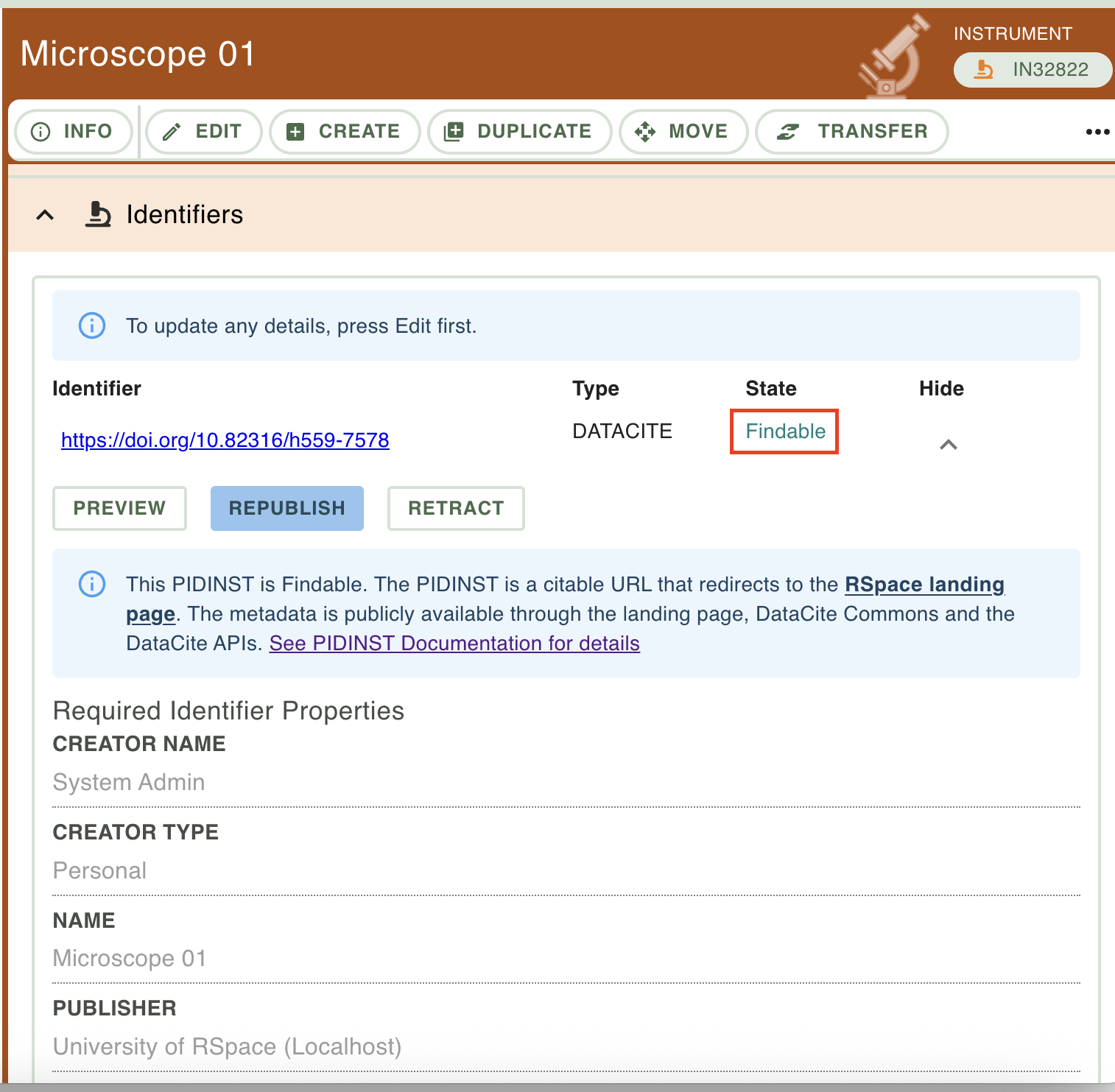Click the REPUBLISH button

click(x=287, y=508)
